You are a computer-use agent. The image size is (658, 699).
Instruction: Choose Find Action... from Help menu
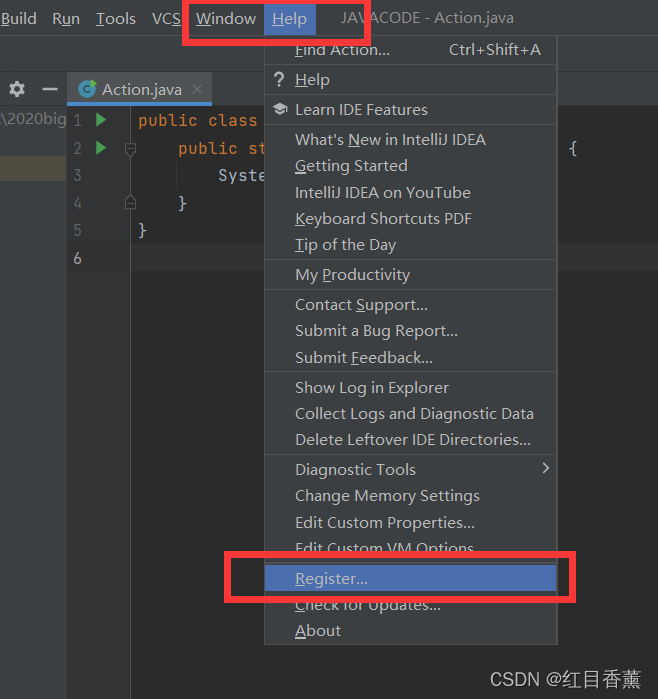(x=411, y=50)
